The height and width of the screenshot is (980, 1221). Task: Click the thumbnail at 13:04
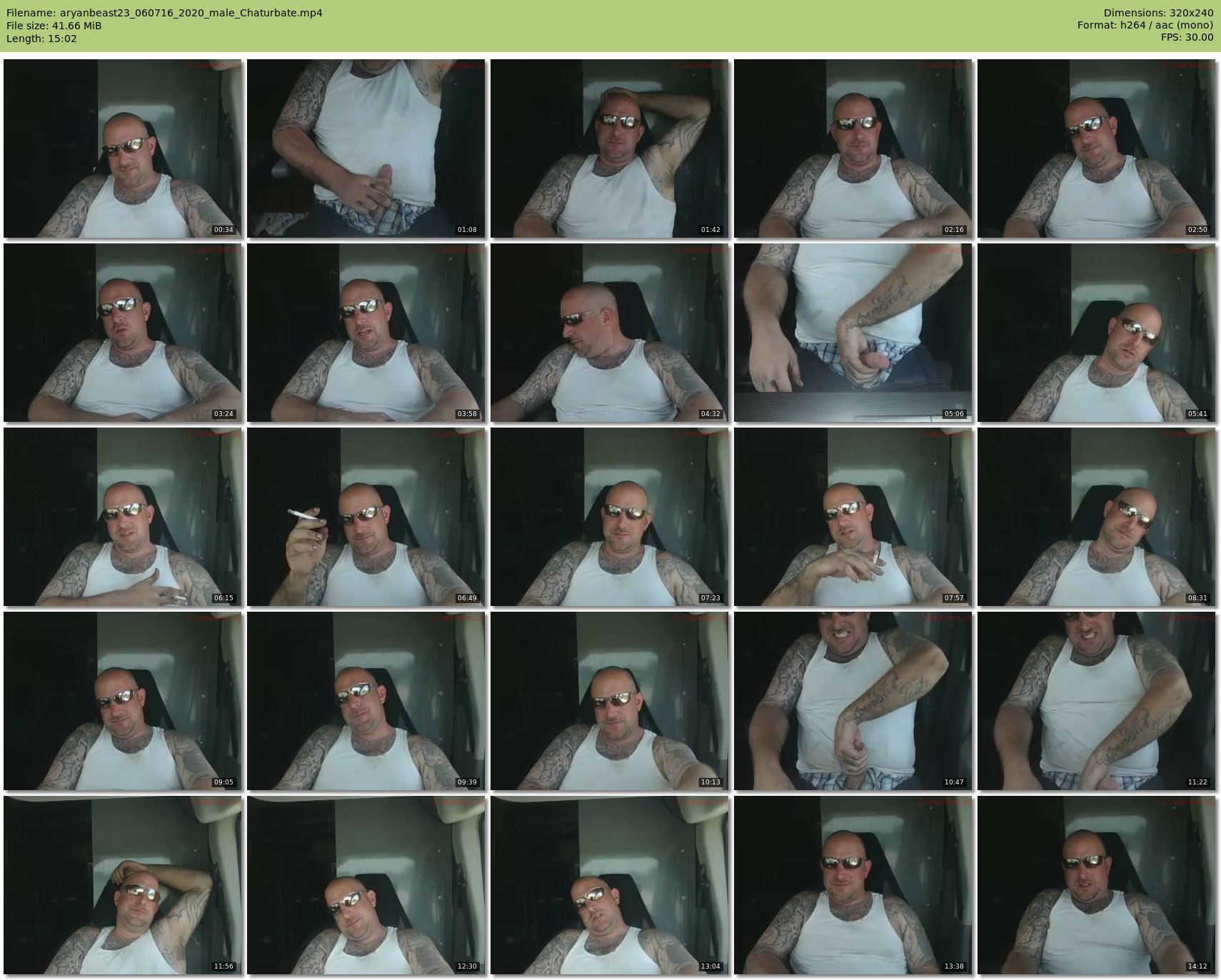tap(609, 885)
